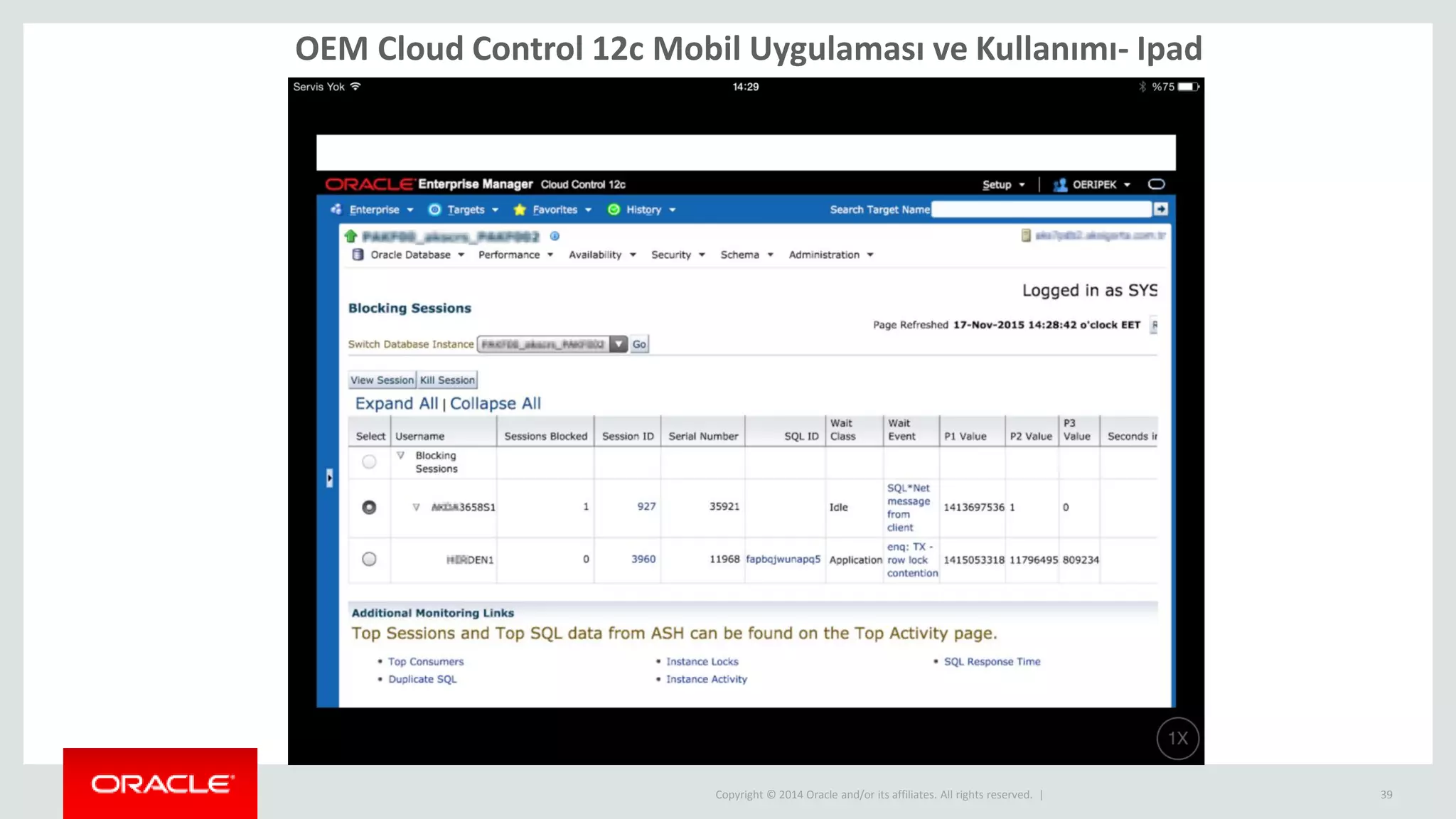Open the Performance menu
Screen dimensions: 1456x819
[515, 255]
